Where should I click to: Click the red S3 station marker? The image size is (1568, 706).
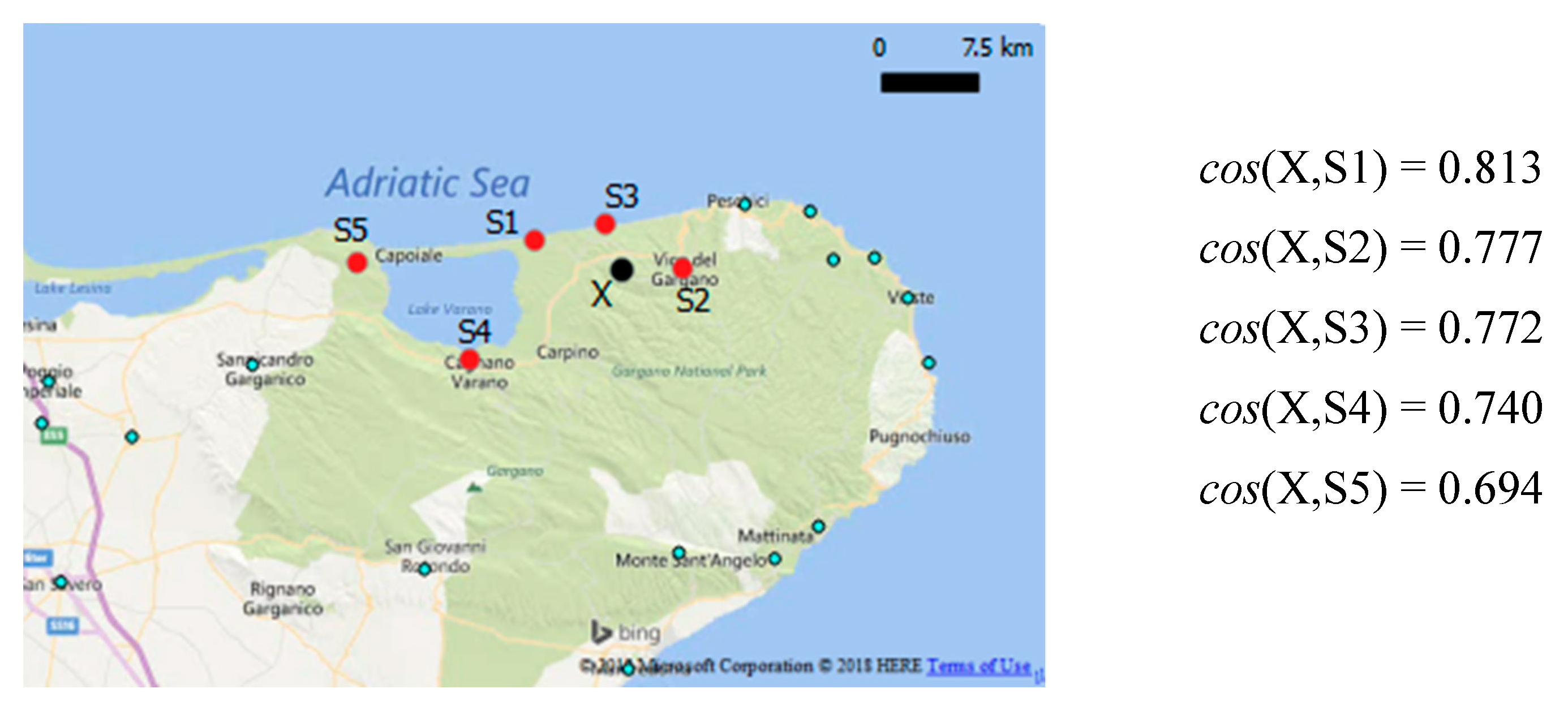tap(604, 224)
